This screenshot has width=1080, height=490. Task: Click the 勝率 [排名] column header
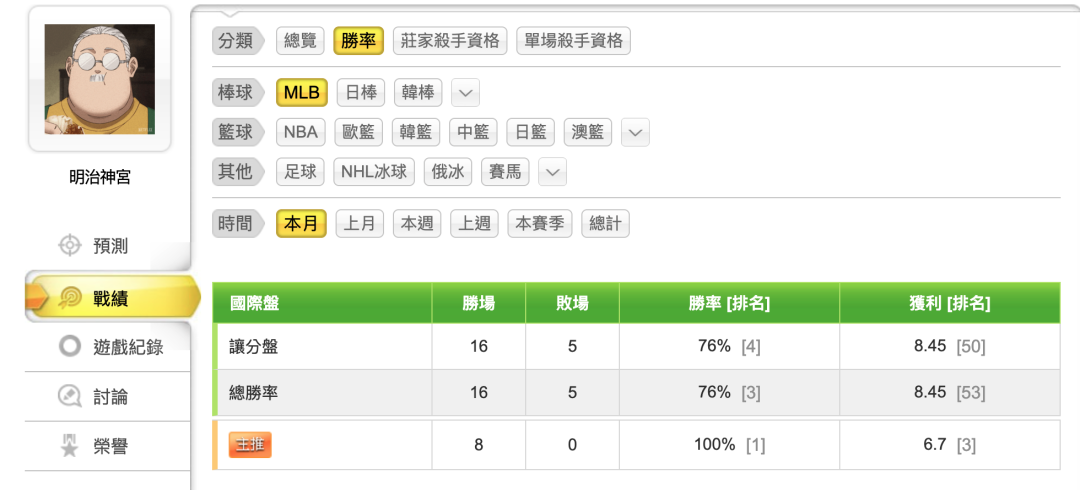click(729, 303)
